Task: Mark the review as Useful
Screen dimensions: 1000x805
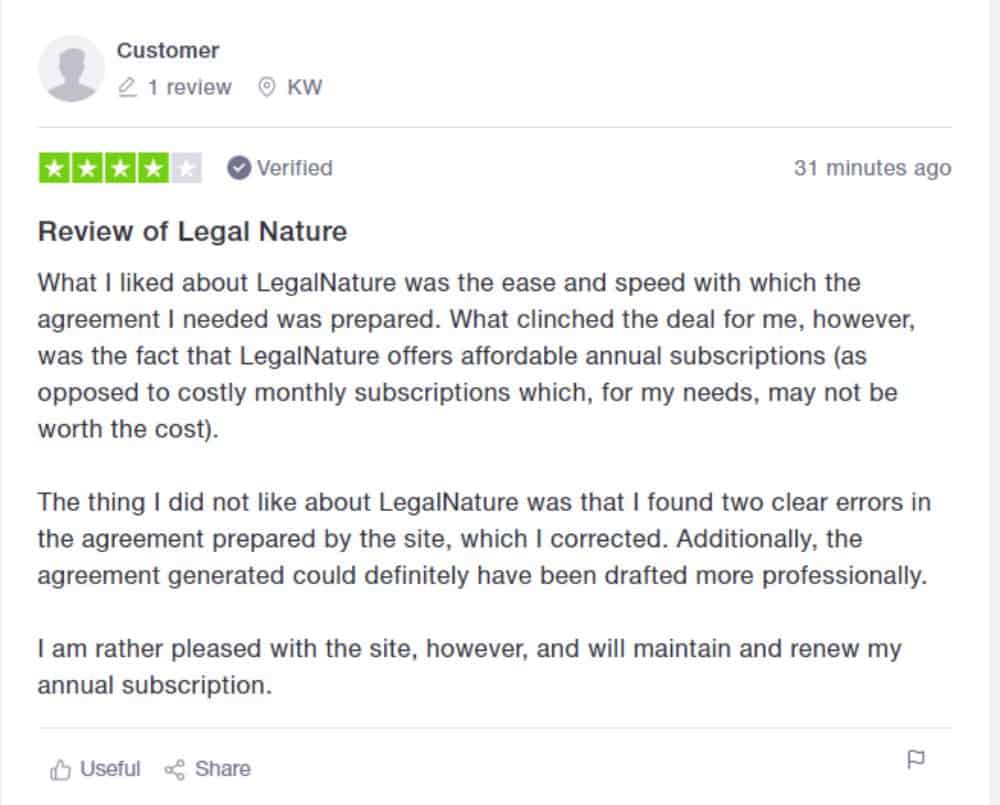Action: [95, 769]
